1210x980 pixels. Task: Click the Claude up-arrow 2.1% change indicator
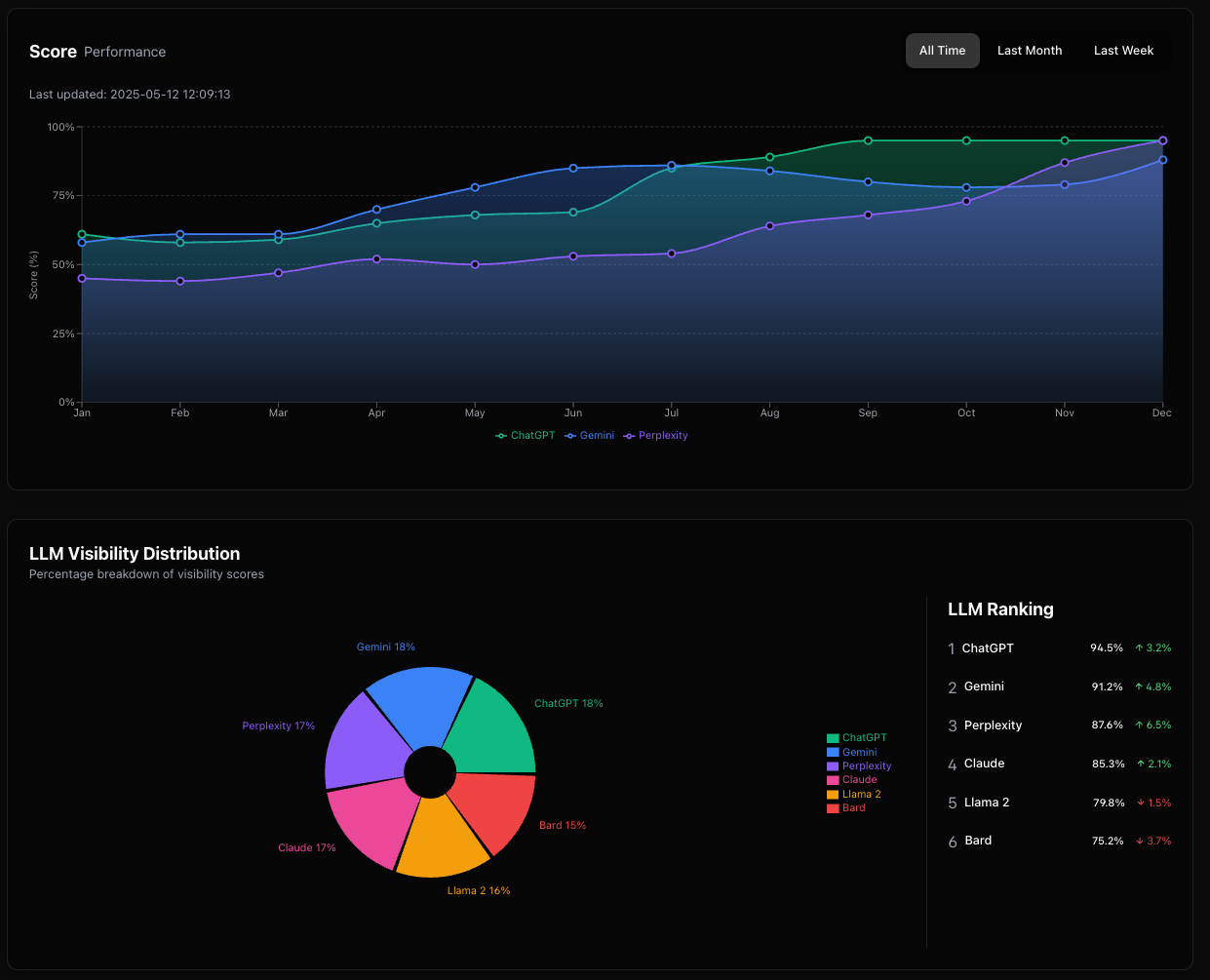(x=1153, y=764)
